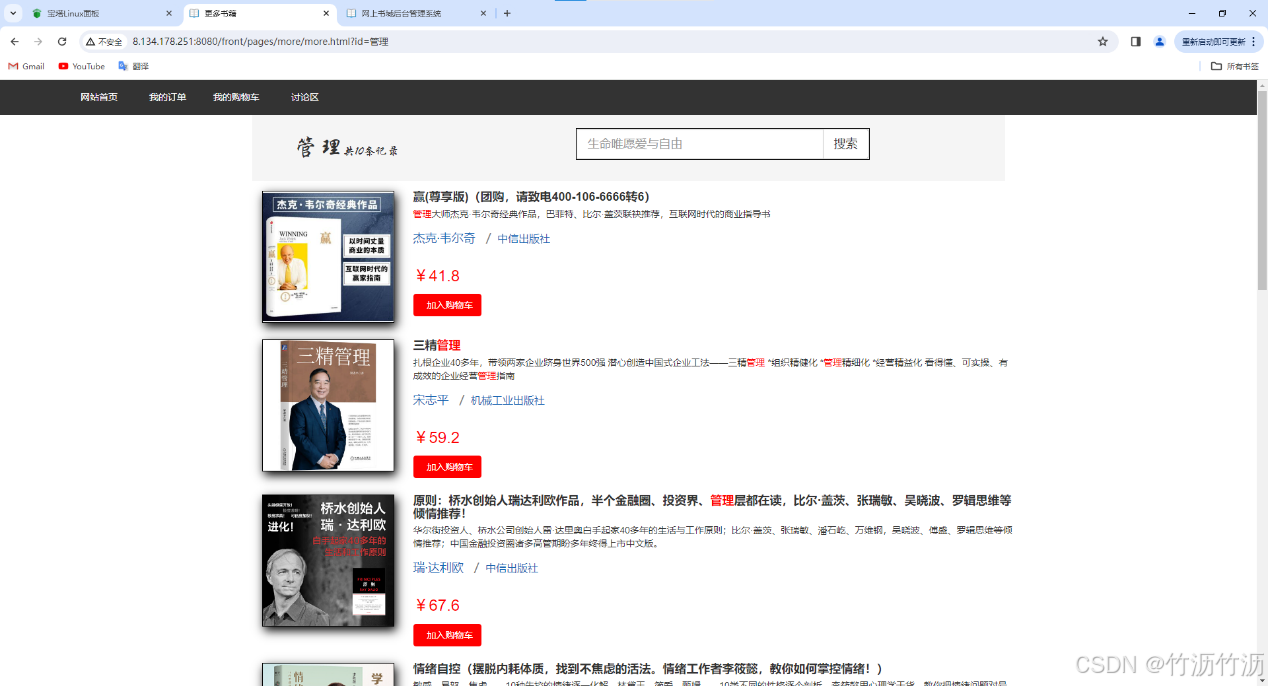This screenshot has width=1268, height=686.
Task: Open 我的订单 in the navigation bar
Action: pyautogui.click(x=168, y=97)
